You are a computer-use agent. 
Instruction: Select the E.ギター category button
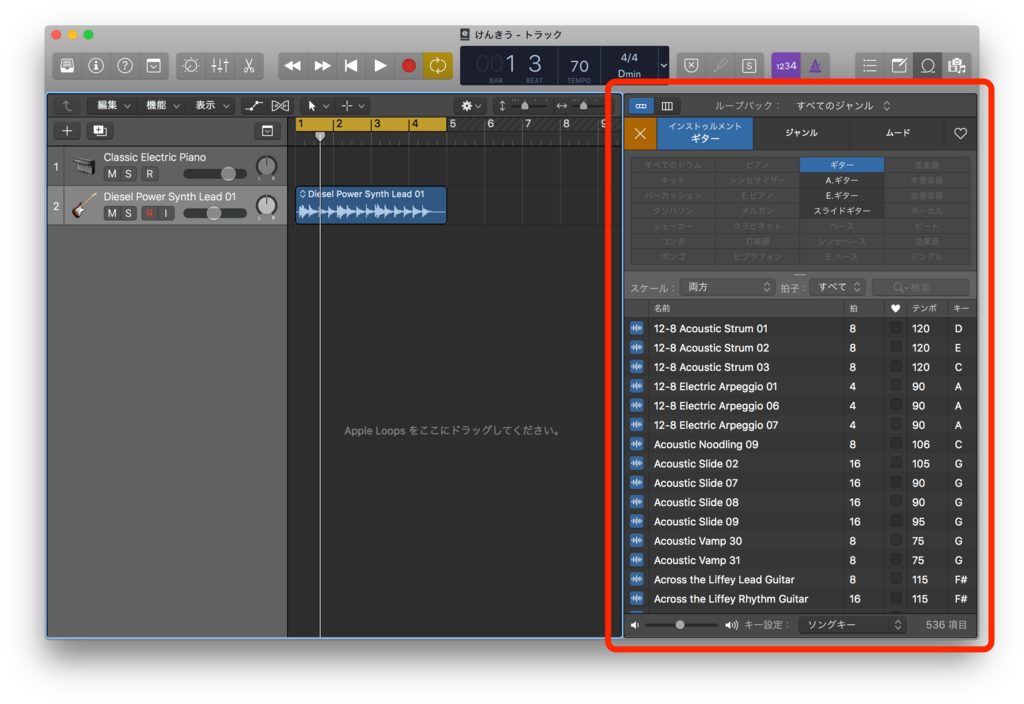coord(842,195)
